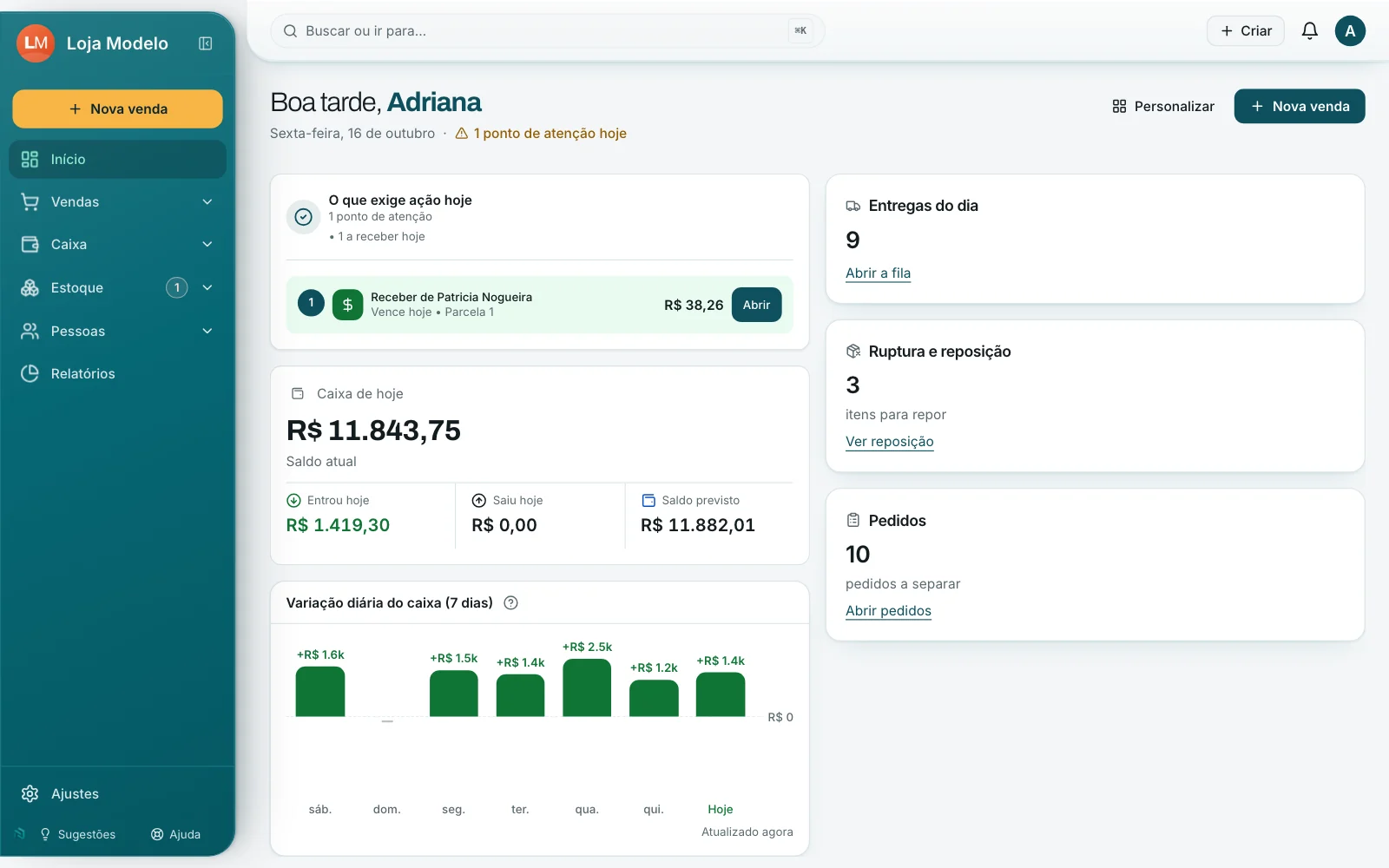Click 1 a receber hoje text
1389x868 pixels.
381,237
